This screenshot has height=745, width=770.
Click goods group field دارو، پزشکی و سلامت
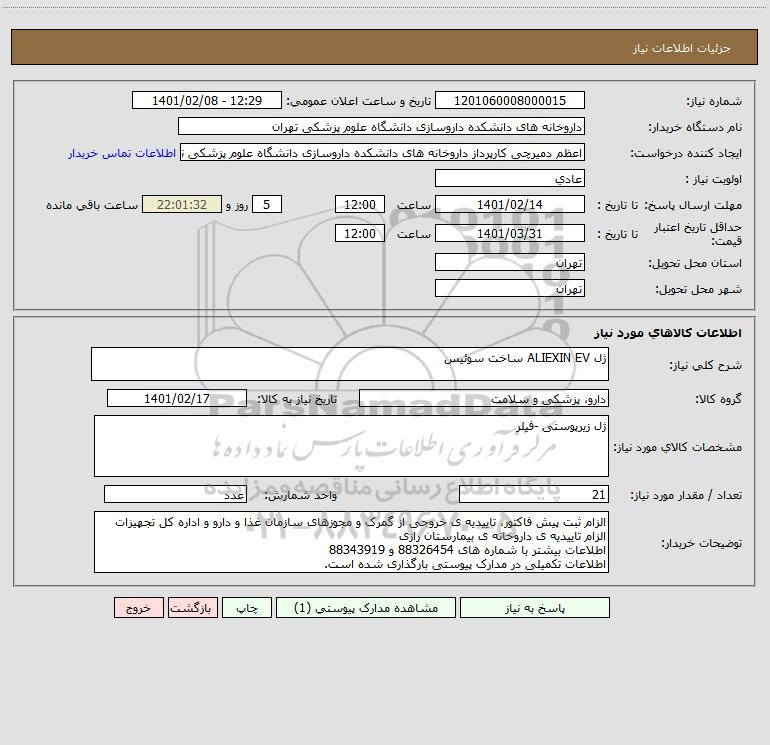click(x=484, y=399)
